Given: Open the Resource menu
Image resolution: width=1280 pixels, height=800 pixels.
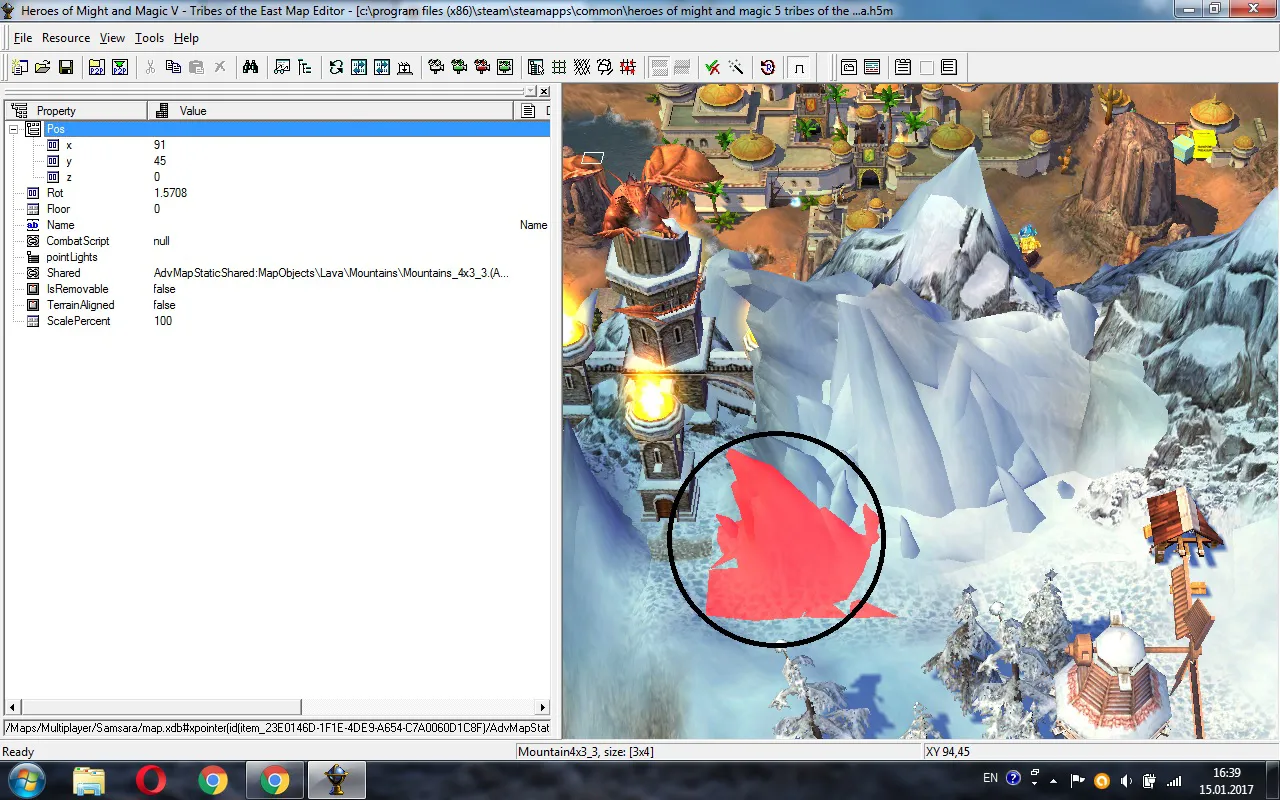Looking at the screenshot, I should point(66,38).
